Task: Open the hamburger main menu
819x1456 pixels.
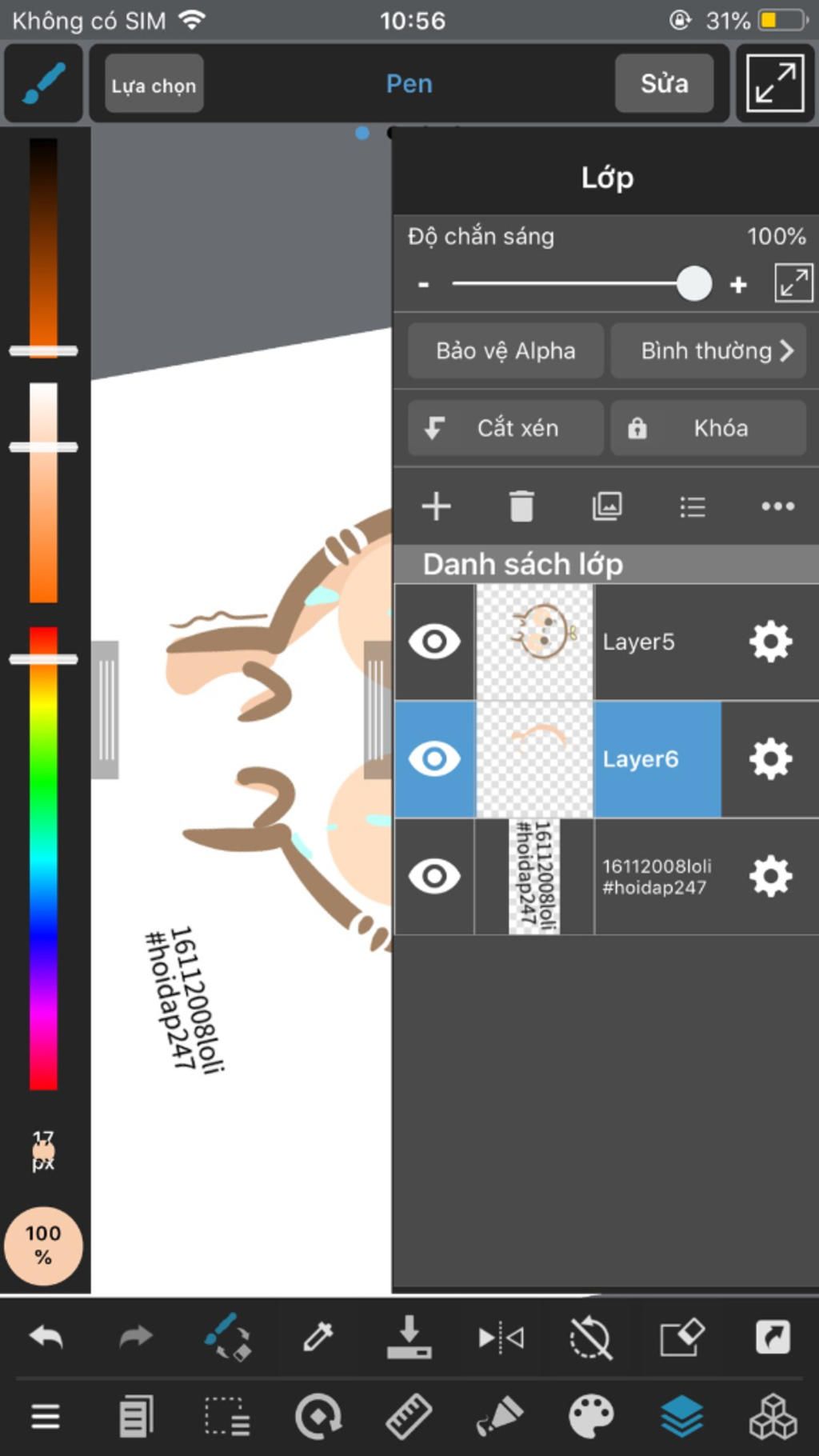Action: click(x=46, y=1416)
